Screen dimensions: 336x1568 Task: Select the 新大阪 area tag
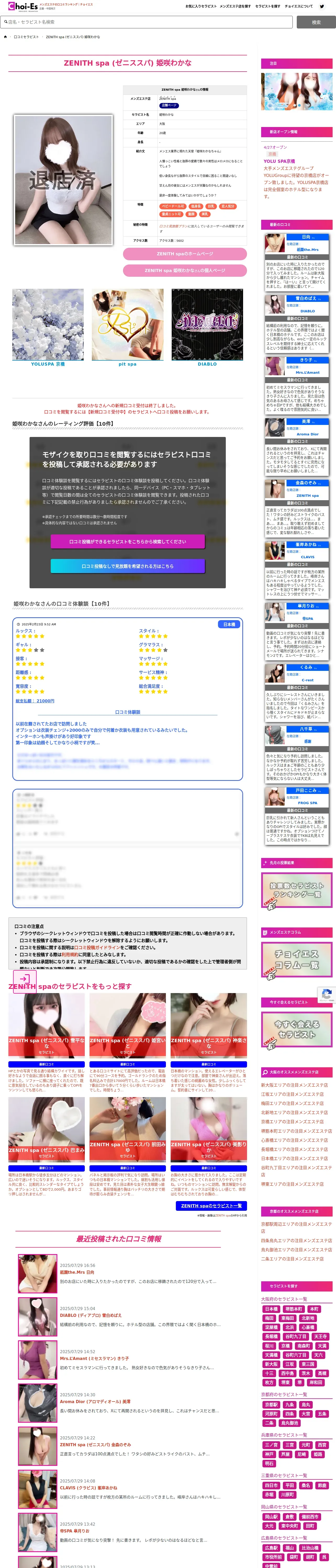(x=271, y=1364)
